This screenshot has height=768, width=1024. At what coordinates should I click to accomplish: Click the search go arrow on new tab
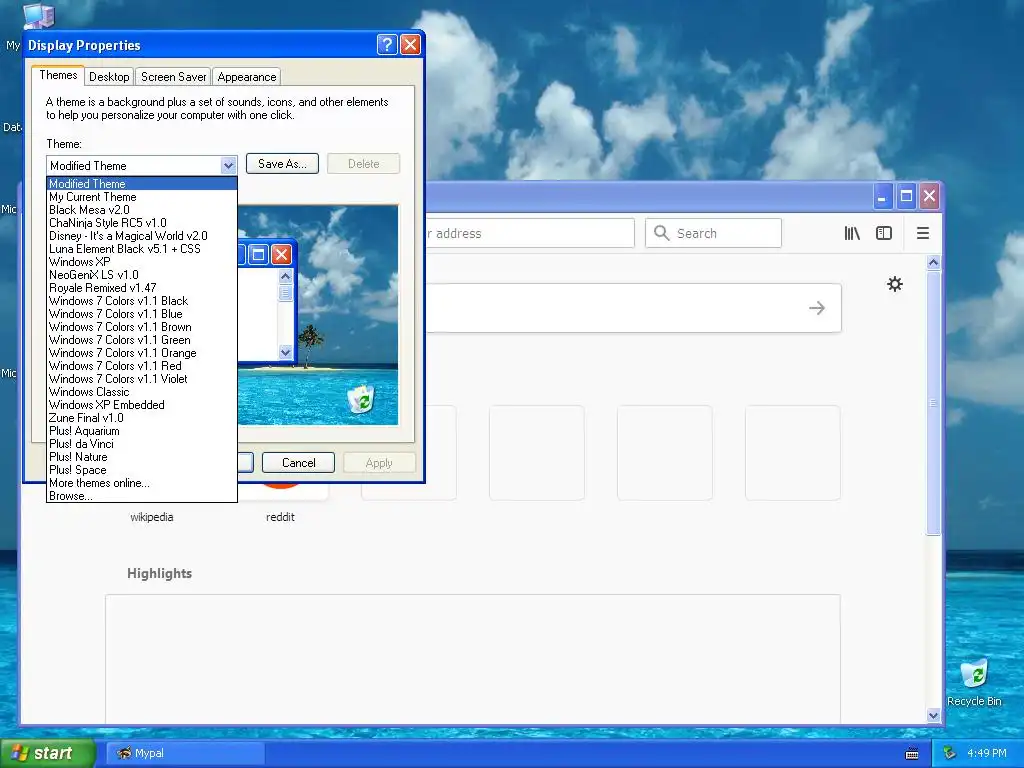(x=817, y=308)
